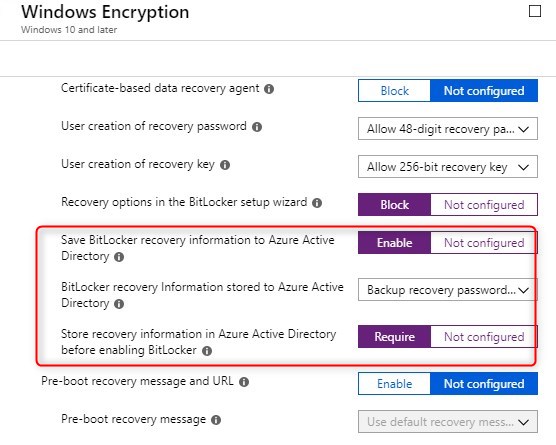Select Enable for saving recovery info to Azure AD
This screenshot has width=556, height=445.
point(394,243)
